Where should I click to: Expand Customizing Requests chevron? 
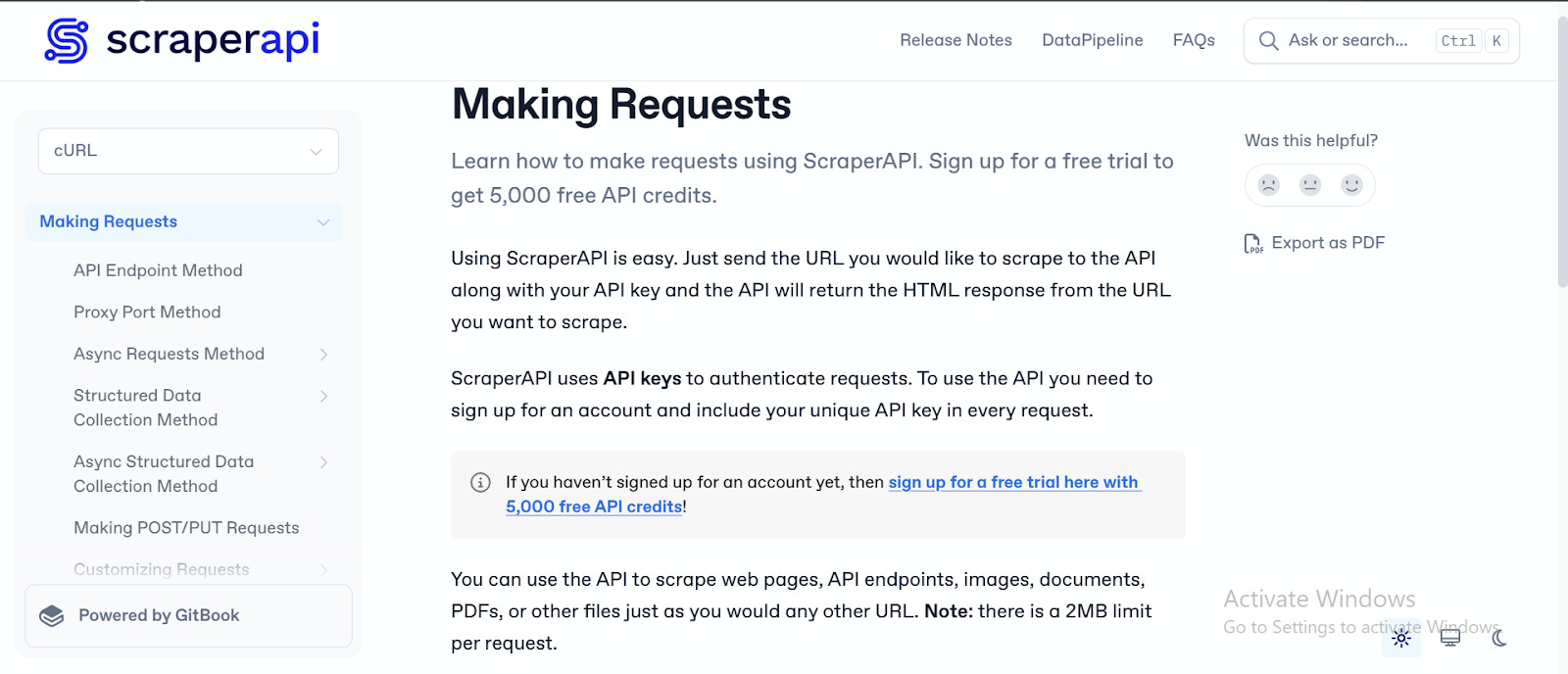coord(323,569)
